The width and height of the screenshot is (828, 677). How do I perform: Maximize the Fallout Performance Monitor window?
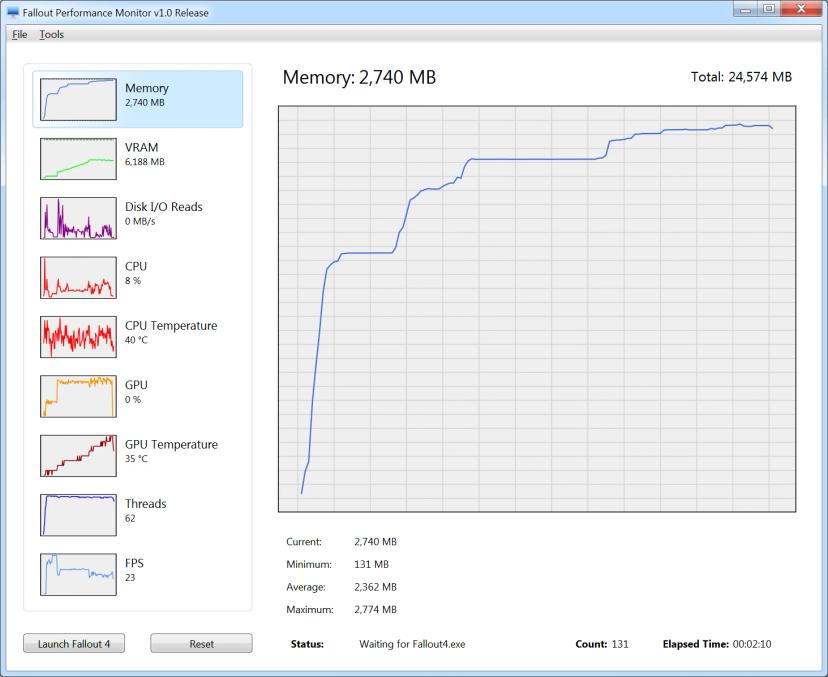(769, 9)
